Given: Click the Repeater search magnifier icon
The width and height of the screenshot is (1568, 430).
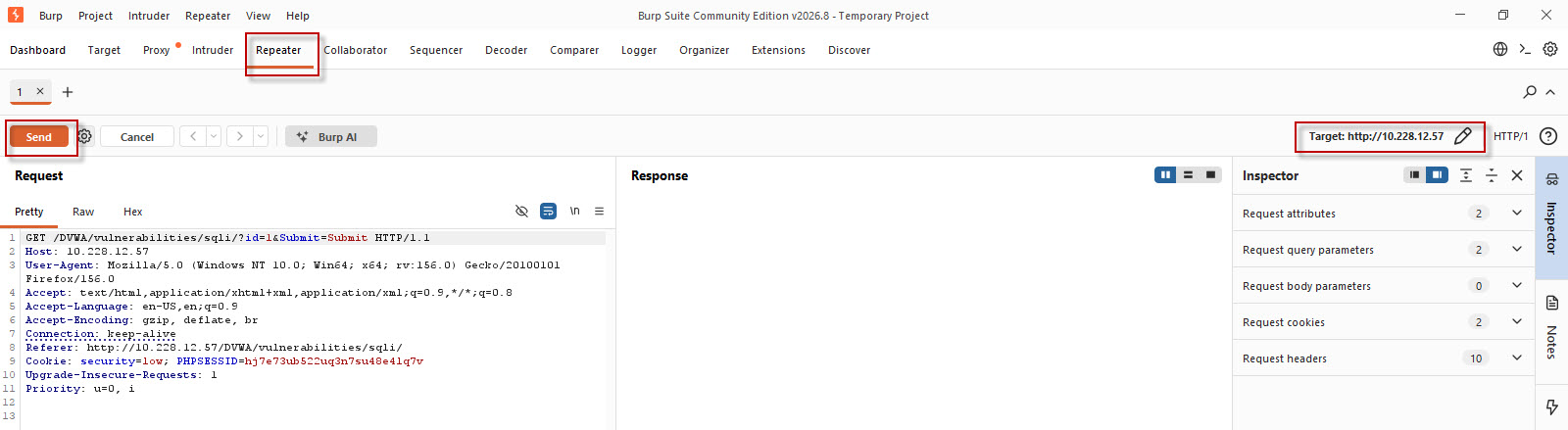Looking at the screenshot, I should point(1530,92).
